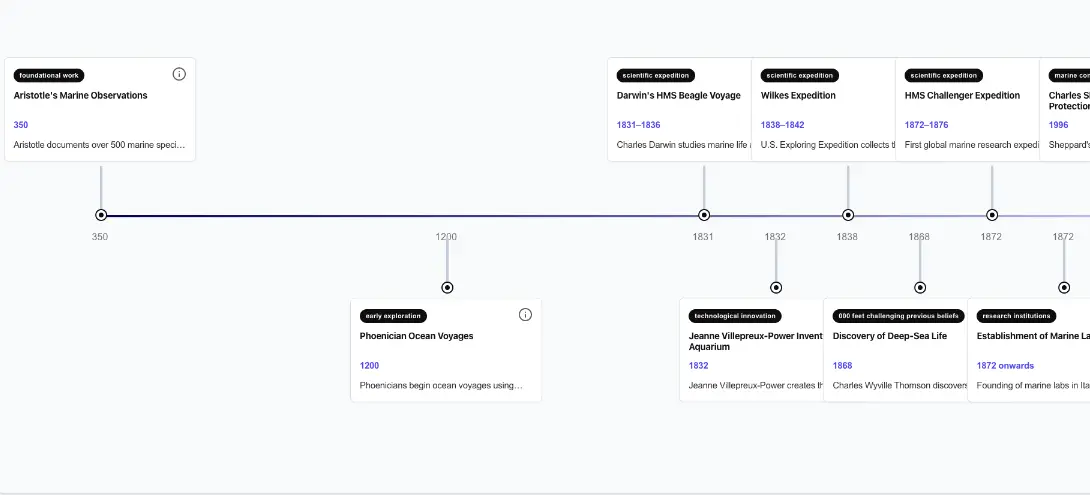The width and height of the screenshot is (1090, 495).
Task: Select timeline marker for Darwin's HMS Beagle Voyage
Action: (x=703, y=215)
